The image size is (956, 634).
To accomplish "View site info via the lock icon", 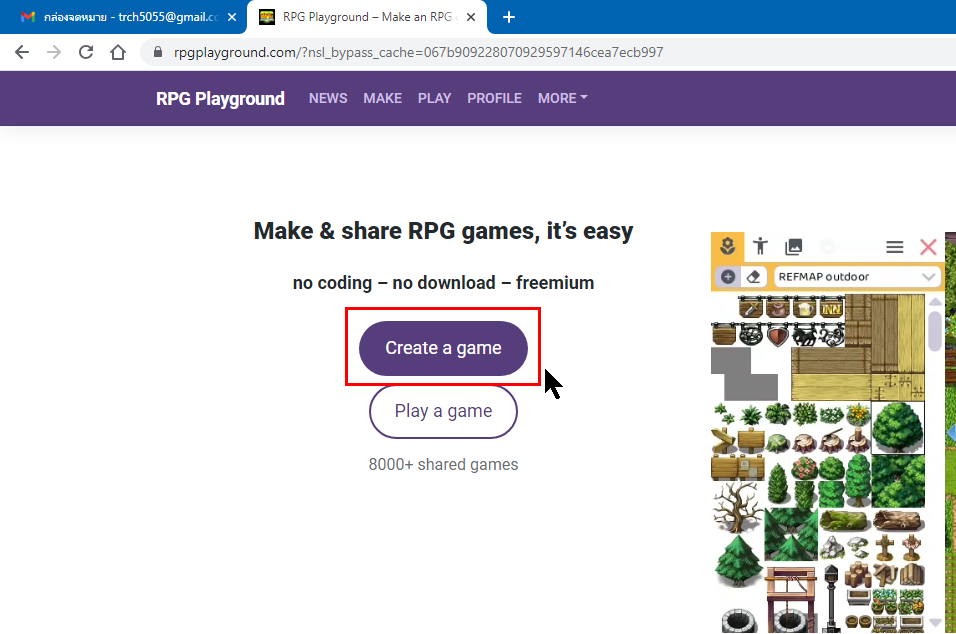I will click(x=158, y=52).
